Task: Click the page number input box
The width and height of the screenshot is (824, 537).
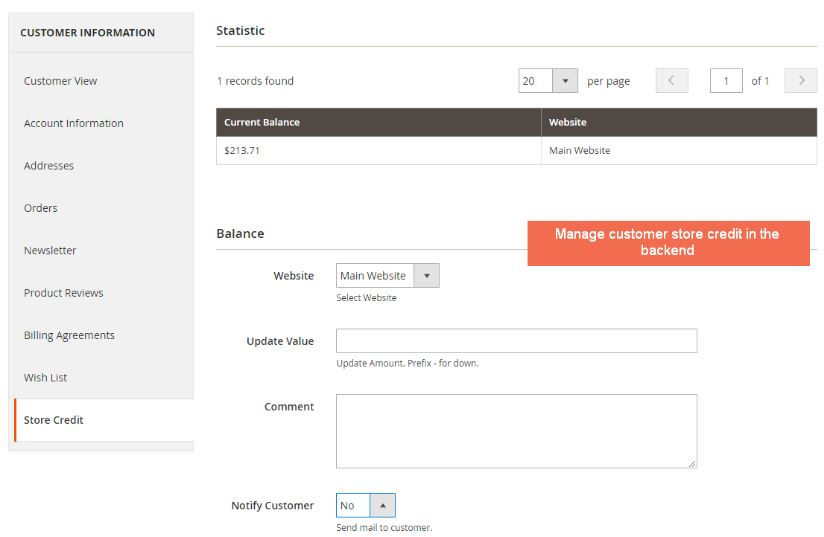Action: coord(726,81)
